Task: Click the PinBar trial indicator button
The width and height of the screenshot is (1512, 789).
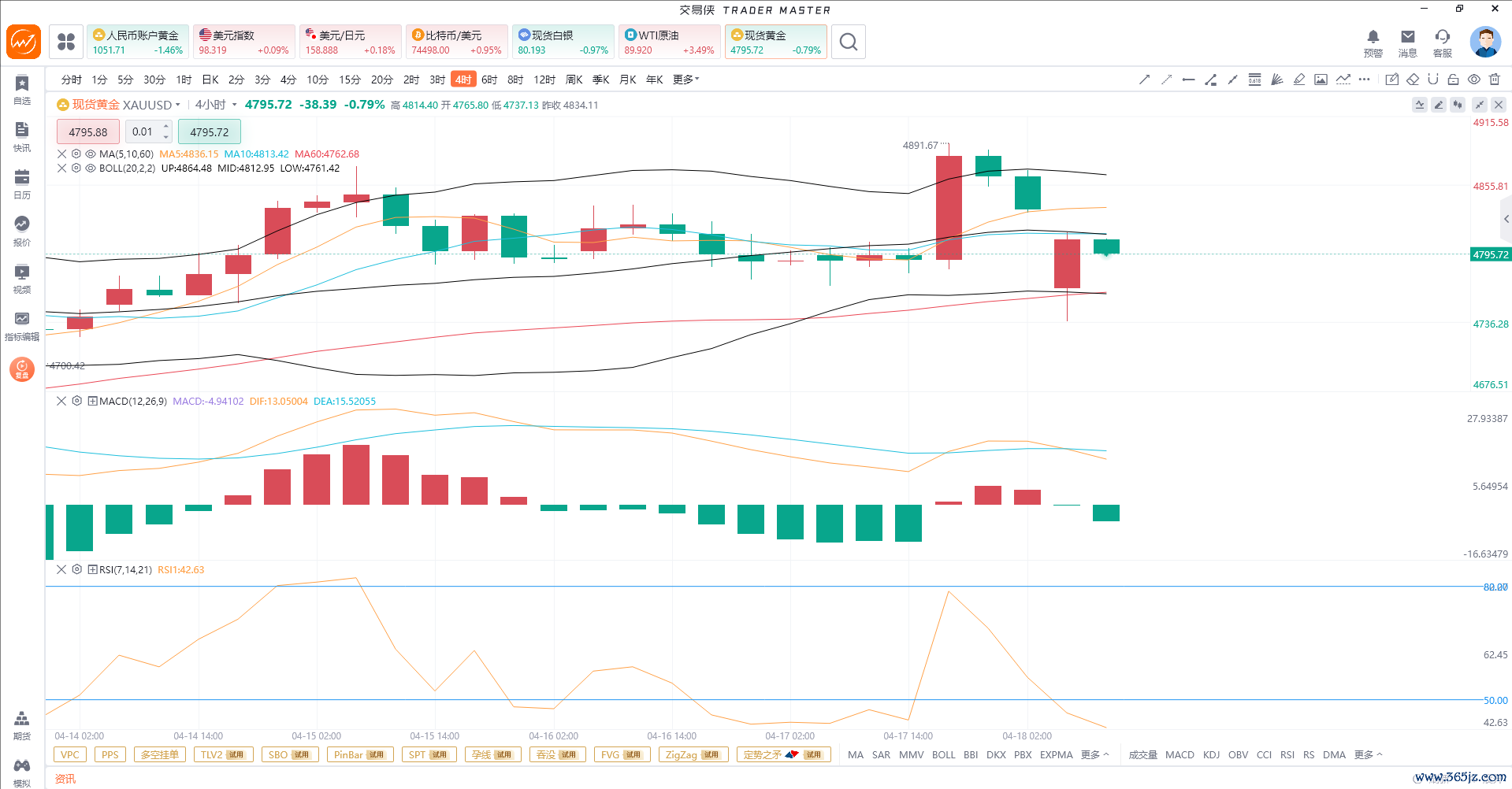Action: tap(359, 754)
